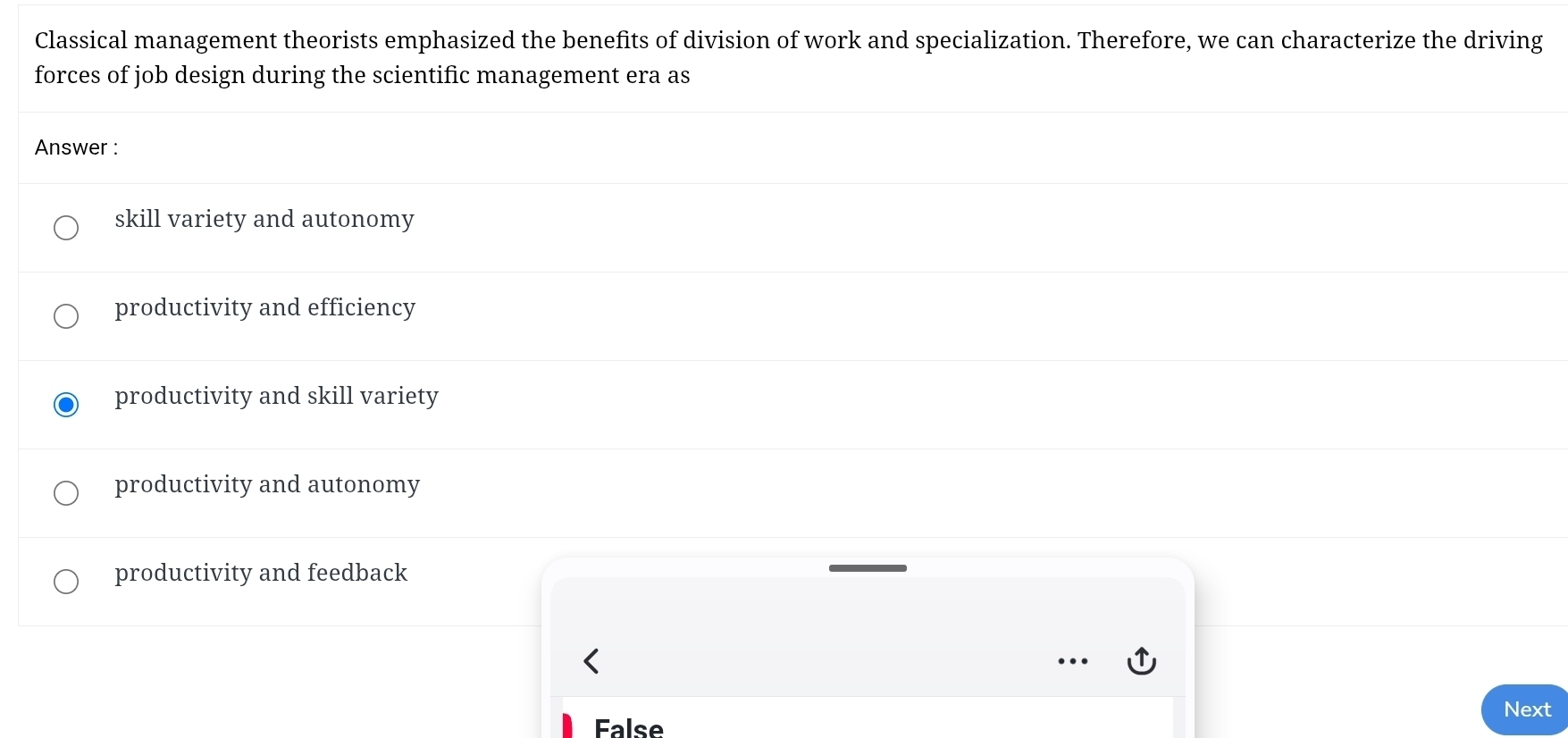Viewport: 1568px width, 738px height.
Task: Tap the 'False' label in the overlay
Action: [628, 725]
